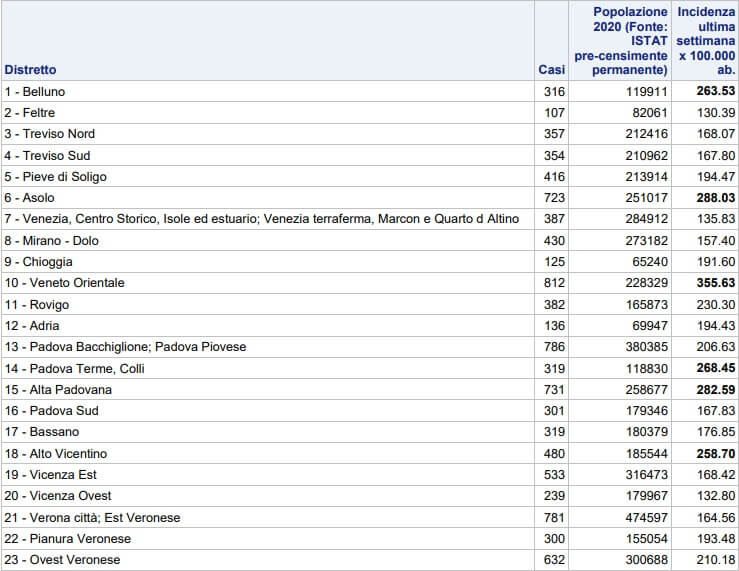739x571 pixels.
Task: Click the 7 - Venezia, Centro Storico row label
Action: pyautogui.click(x=261, y=219)
